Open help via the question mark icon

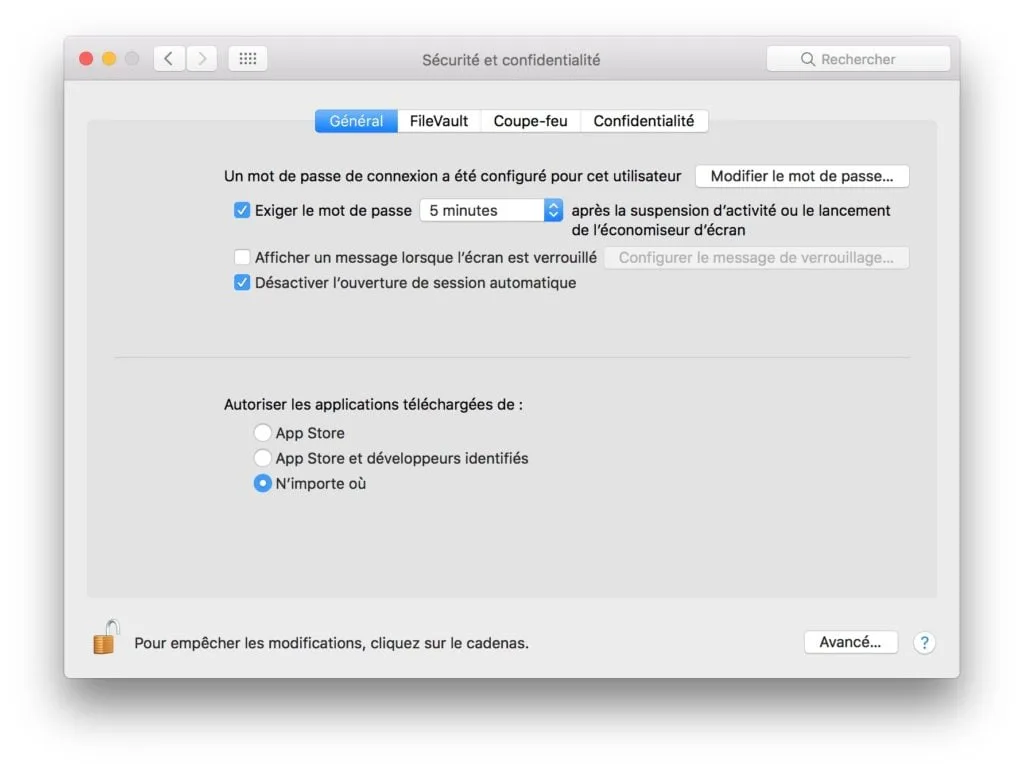[924, 643]
